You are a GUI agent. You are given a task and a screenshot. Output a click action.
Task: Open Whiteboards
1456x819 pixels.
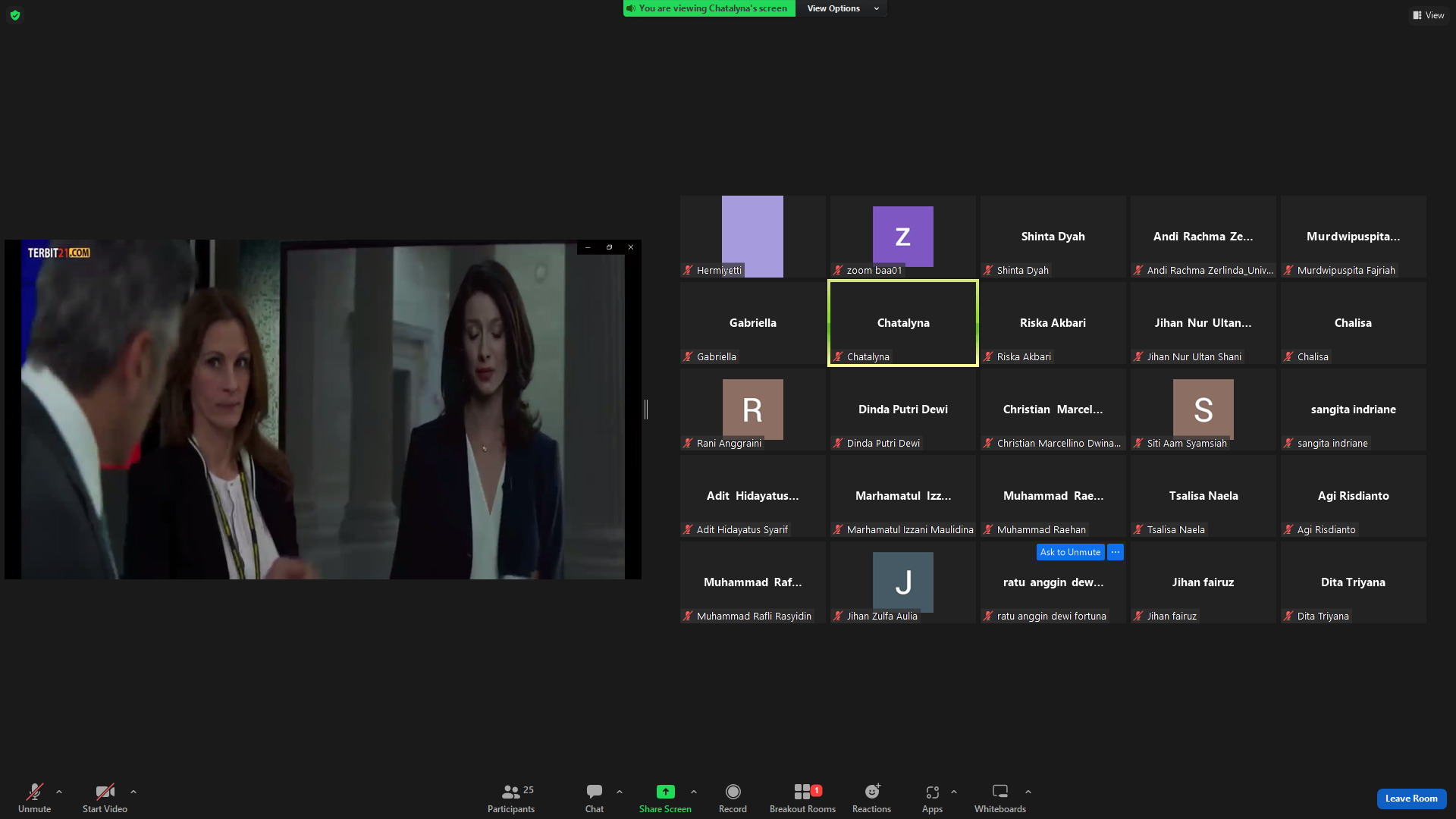pyautogui.click(x=1000, y=799)
